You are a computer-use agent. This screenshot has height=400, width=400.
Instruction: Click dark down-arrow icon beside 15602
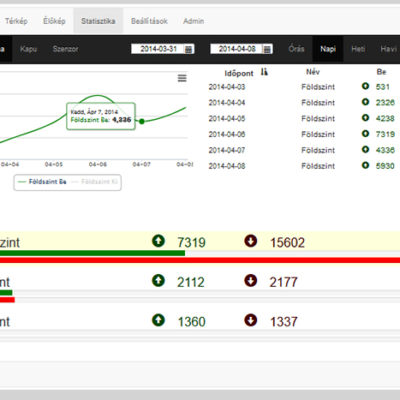[251, 241]
